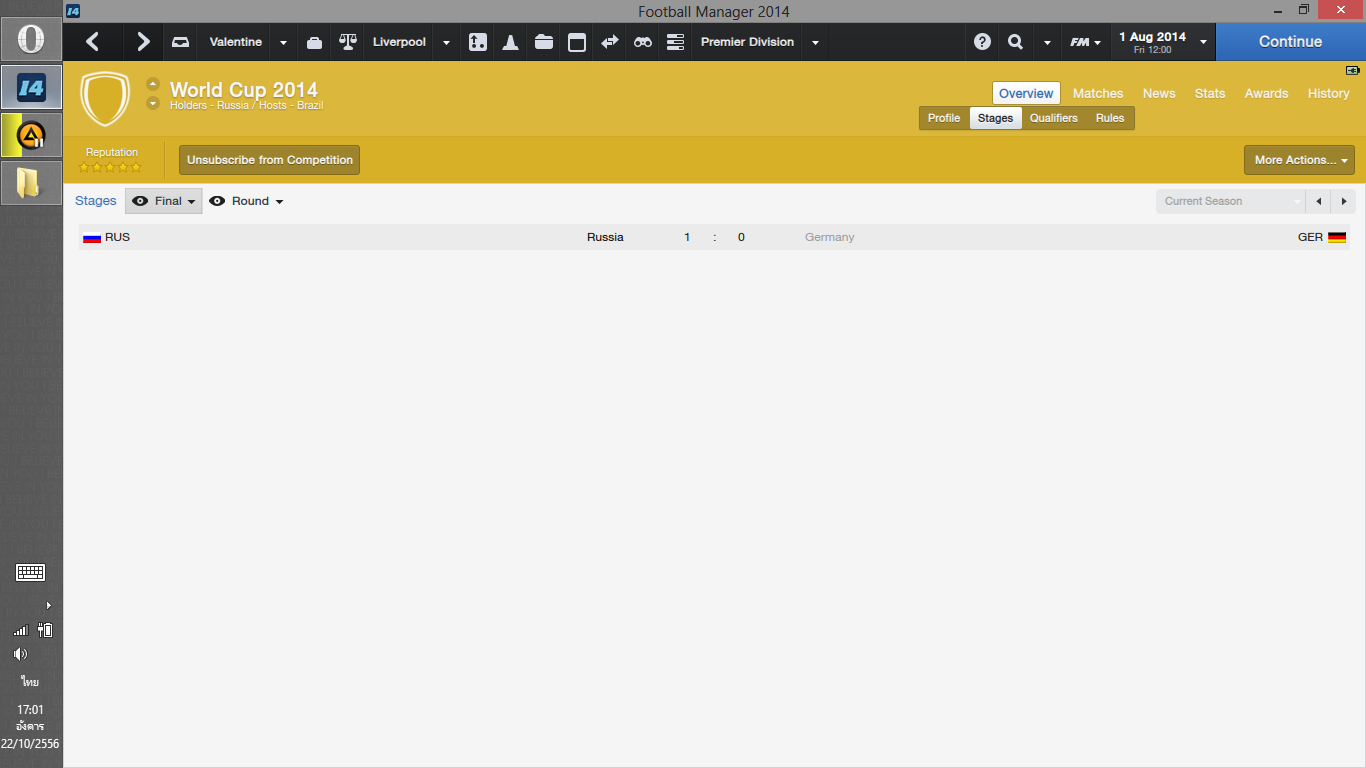1366x768 pixels.
Task: Click the Valentine manager name
Action: (236, 42)
